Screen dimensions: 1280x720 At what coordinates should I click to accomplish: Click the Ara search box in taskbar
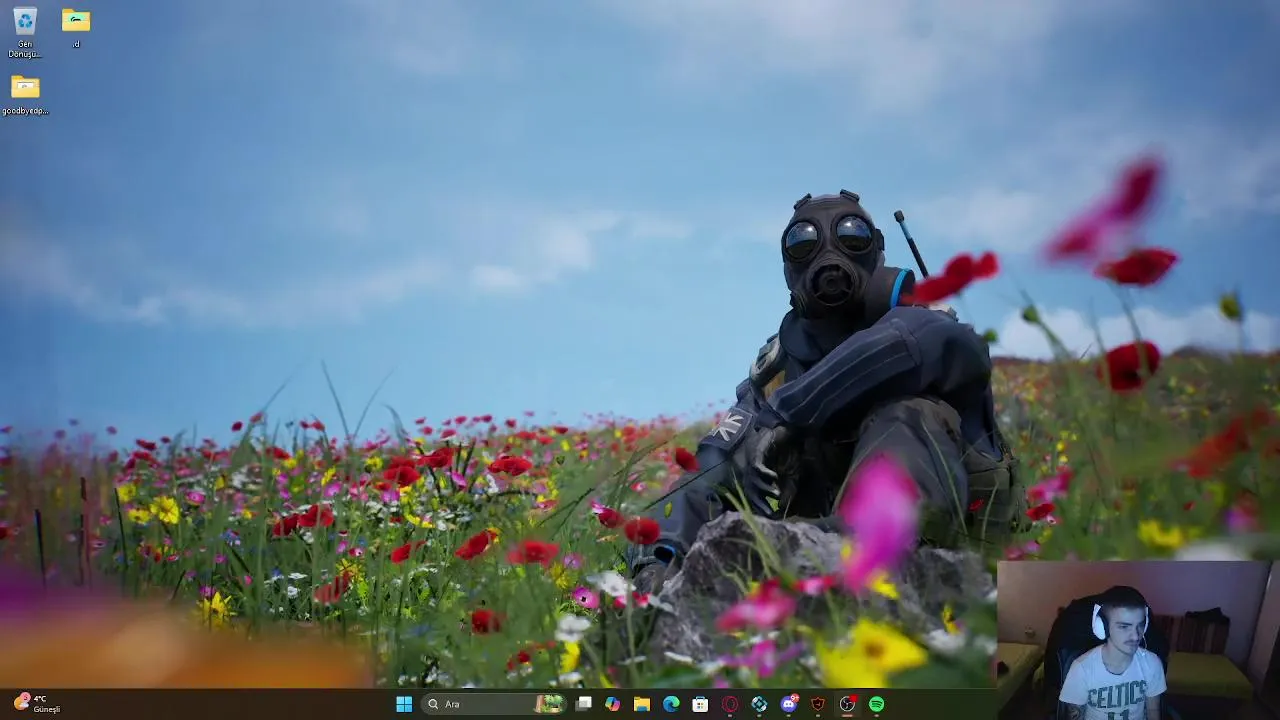(x=495, y=704)
